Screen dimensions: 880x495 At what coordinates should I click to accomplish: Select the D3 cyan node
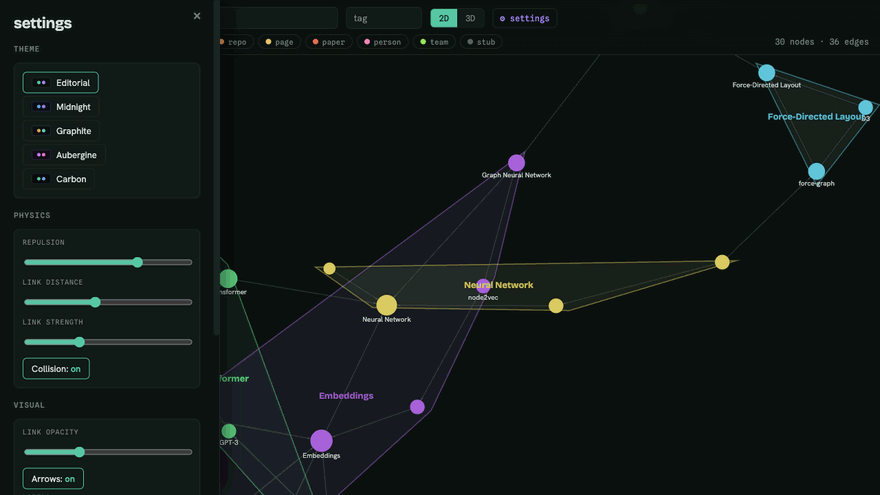point(865,107)
